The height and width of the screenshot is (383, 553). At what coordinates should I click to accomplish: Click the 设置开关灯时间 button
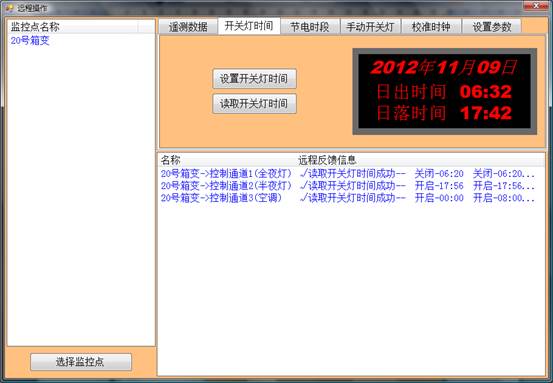point(254,79)
